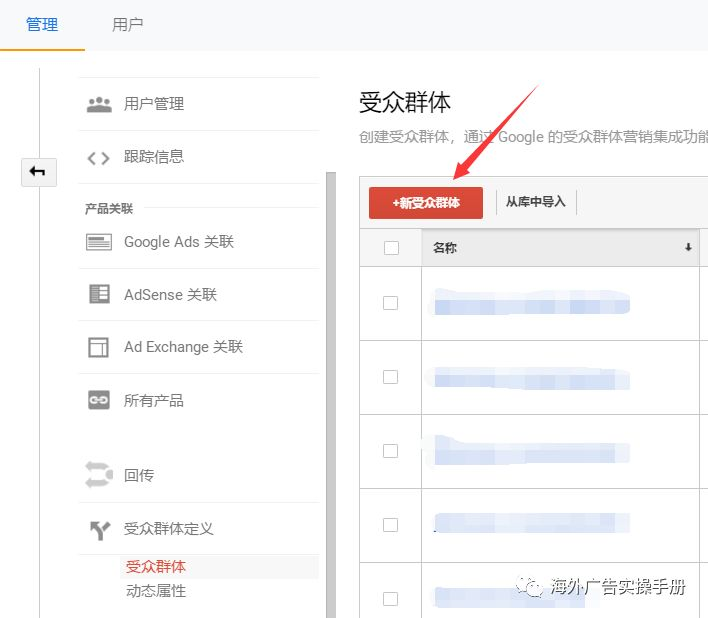Image resolution: width=708 pixels, height=618 pixels.
Task: Click the 所有产品 link icon
Action: pyautogui.click(x=98, y=401)
